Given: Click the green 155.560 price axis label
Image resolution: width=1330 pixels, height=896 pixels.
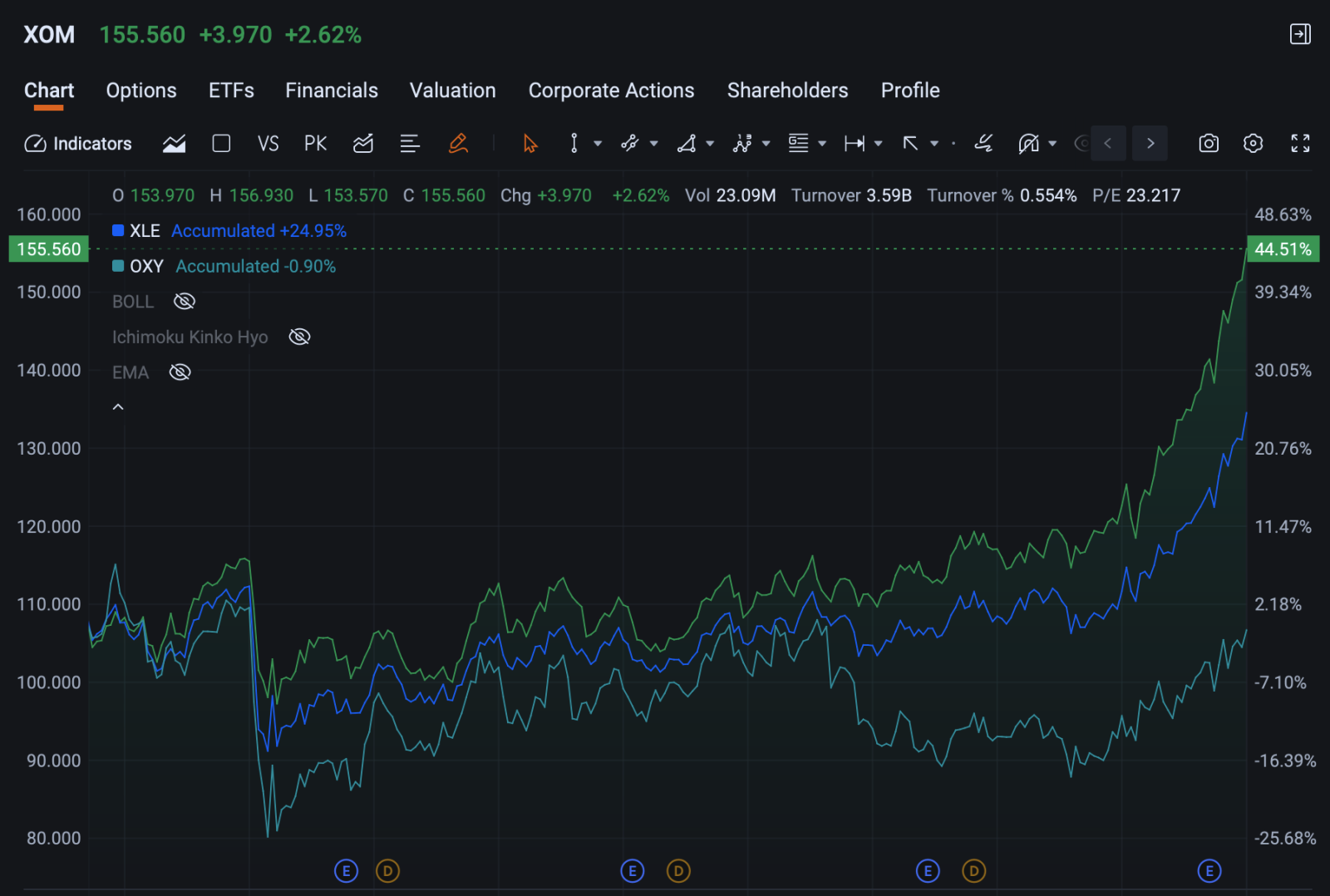Looking at the screenshot, I should 48,249.
